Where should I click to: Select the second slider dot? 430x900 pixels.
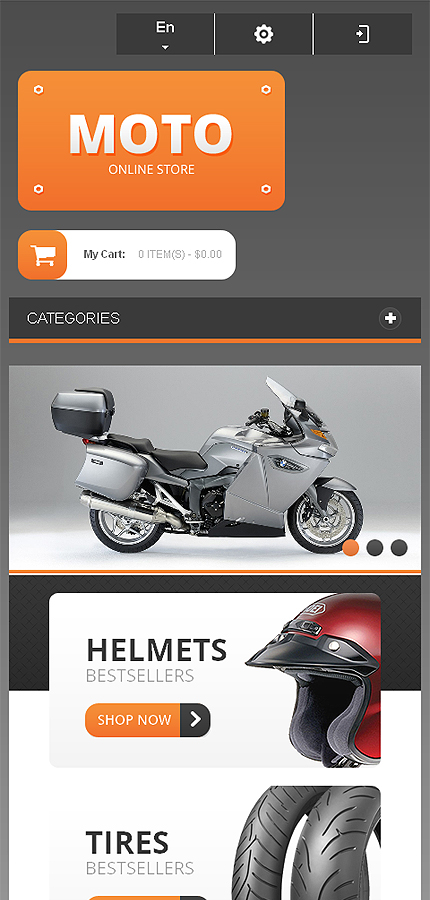tap(375, 548)
